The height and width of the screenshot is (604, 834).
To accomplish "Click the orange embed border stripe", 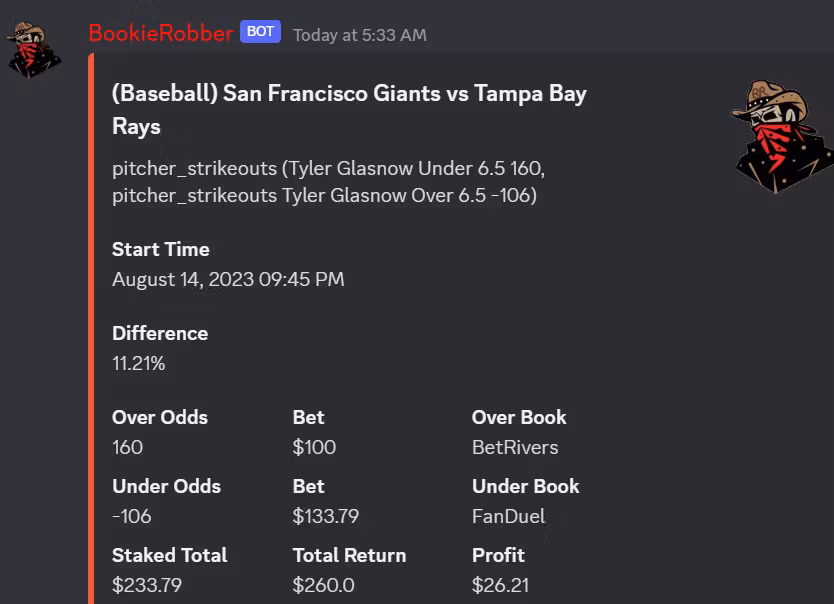I will coord(91,330).
